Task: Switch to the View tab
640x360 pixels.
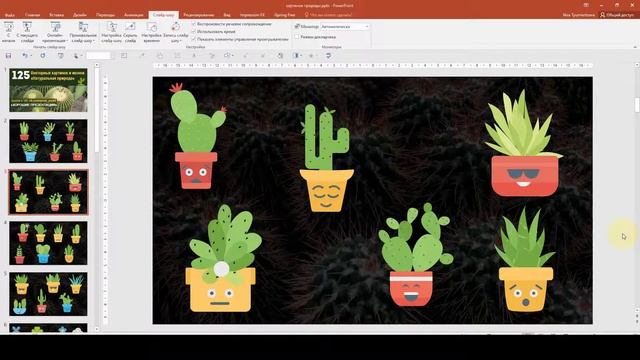Action: 227,15
